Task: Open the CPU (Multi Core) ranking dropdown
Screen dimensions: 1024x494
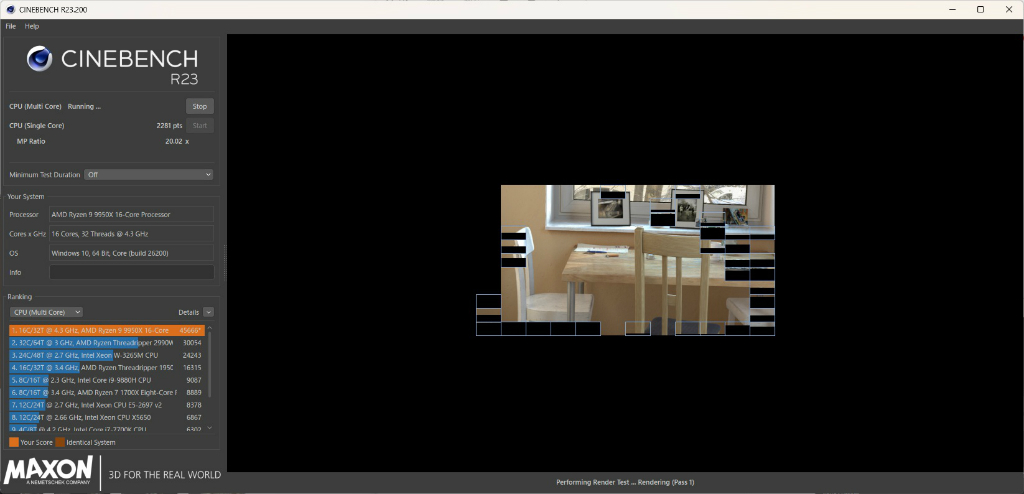Action: [46, 312]
